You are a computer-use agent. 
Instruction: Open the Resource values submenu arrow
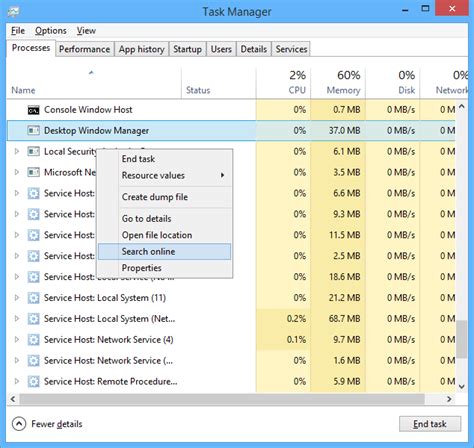point(222,175)
